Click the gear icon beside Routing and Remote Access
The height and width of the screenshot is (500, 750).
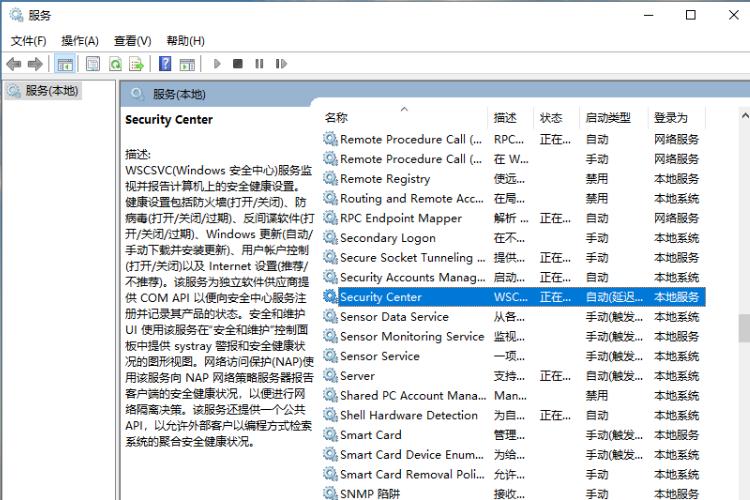(330, 198)
